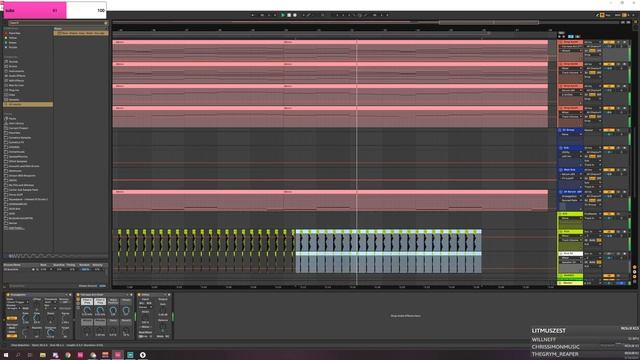Image resolution: width=640 pixels, height=360 pixels.
Task: Open the MIDI Effects browser category
Action: [x=17, y=80]
